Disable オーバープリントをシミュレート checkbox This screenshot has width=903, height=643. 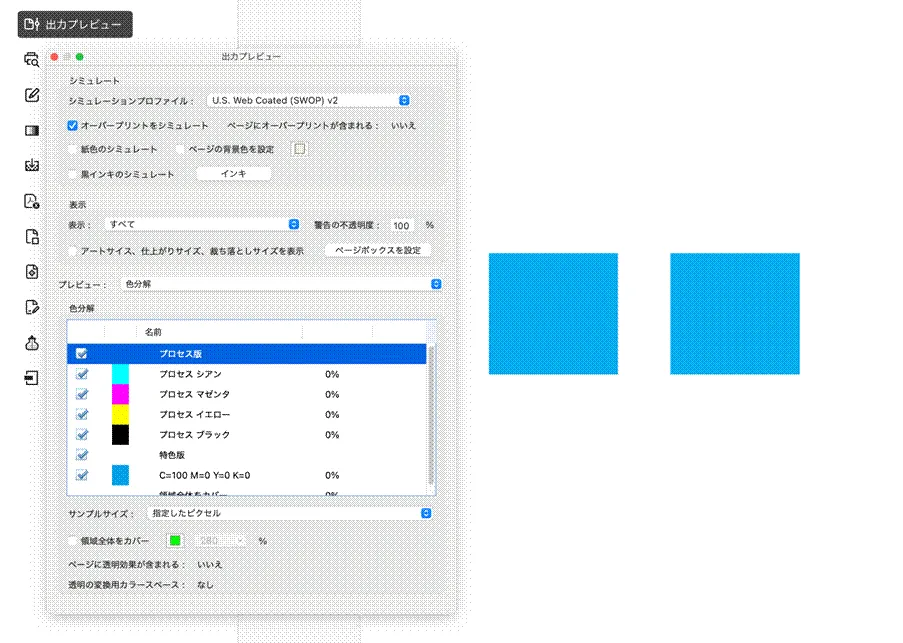point(71,125)
